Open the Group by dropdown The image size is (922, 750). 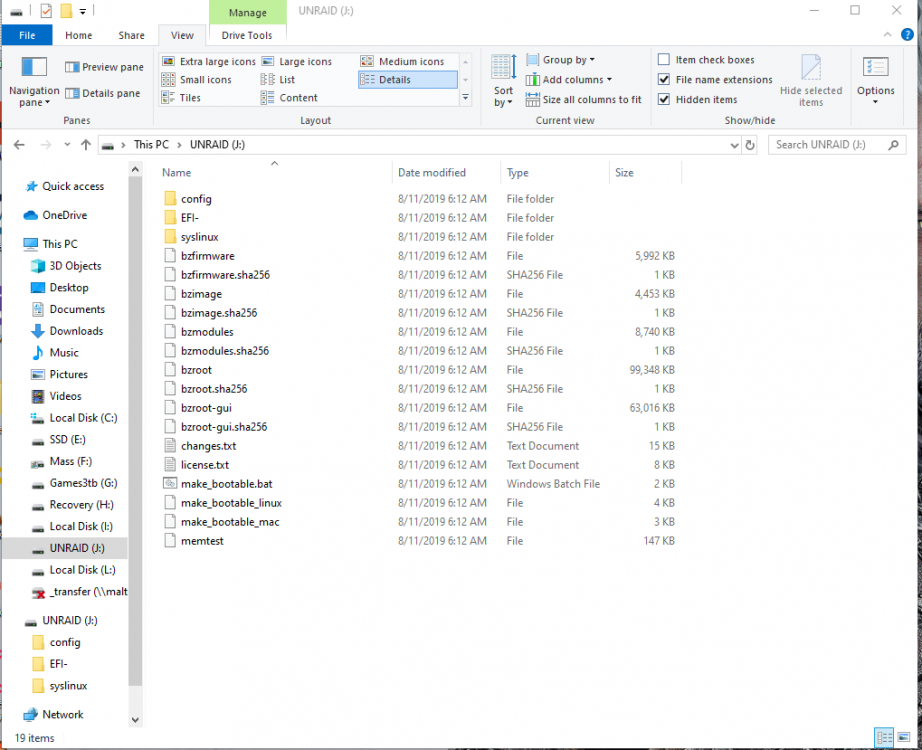[560, 59]
